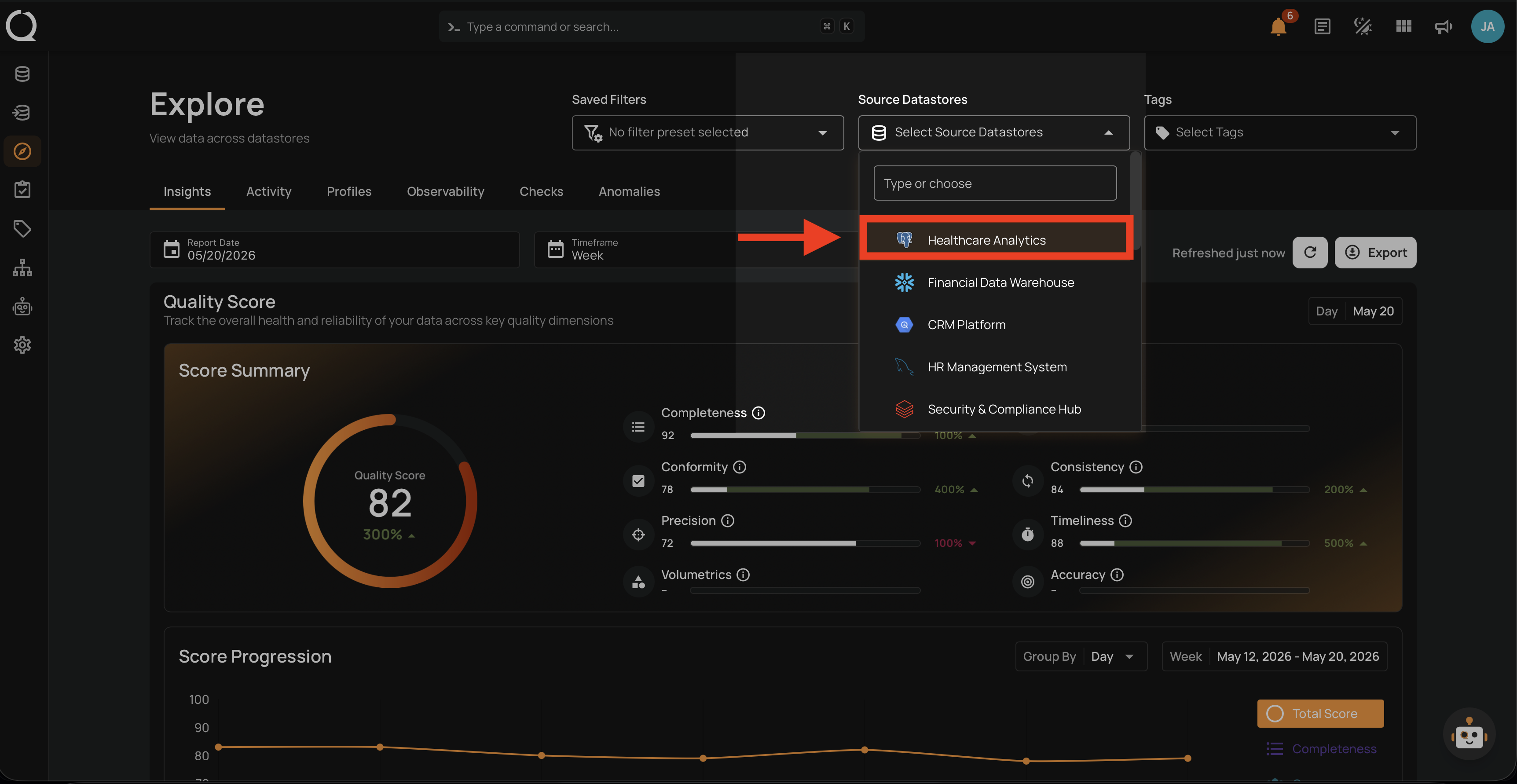The width and height of the screenshot is (1517, 784).
Task: Click the Export button
Action: point(1375,253)
